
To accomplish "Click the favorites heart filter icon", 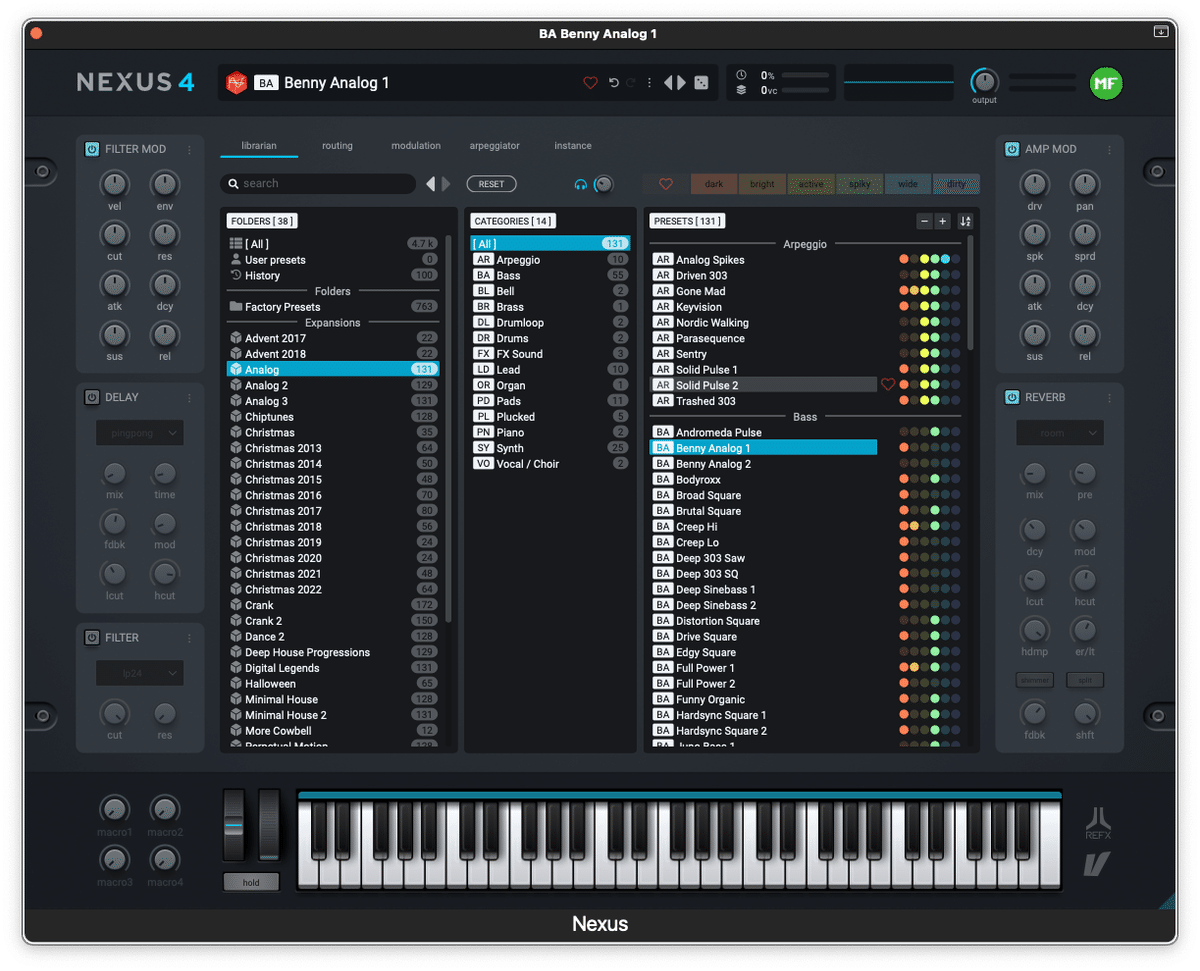I will pyautogui.click(x=666, y=184).
